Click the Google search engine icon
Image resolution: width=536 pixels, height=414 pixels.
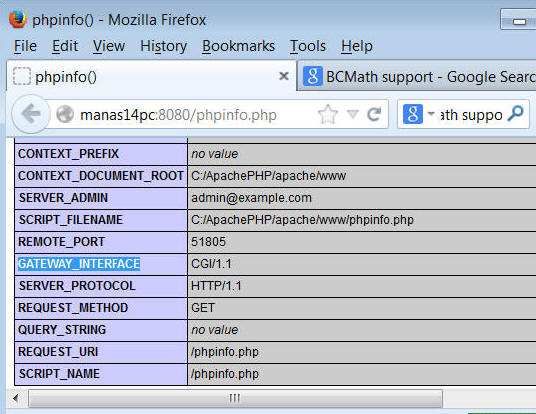[x=413, y=114]
